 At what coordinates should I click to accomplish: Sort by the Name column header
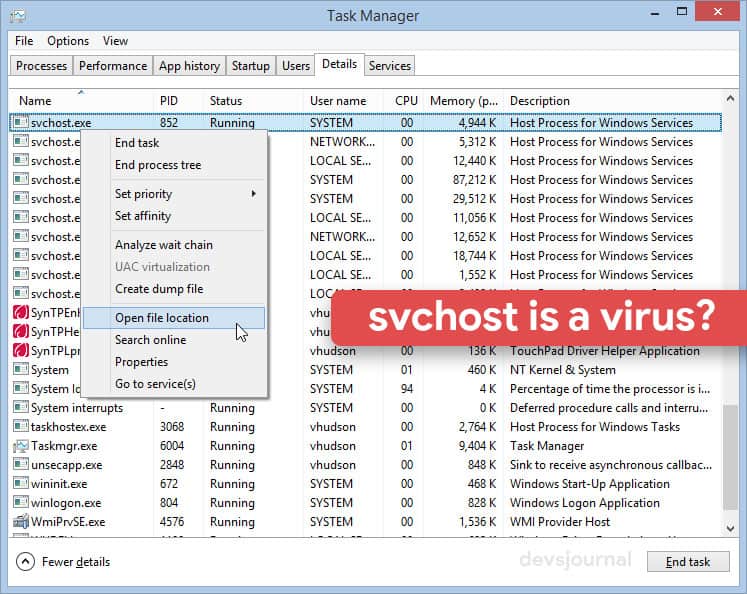(x=36, y=101)
